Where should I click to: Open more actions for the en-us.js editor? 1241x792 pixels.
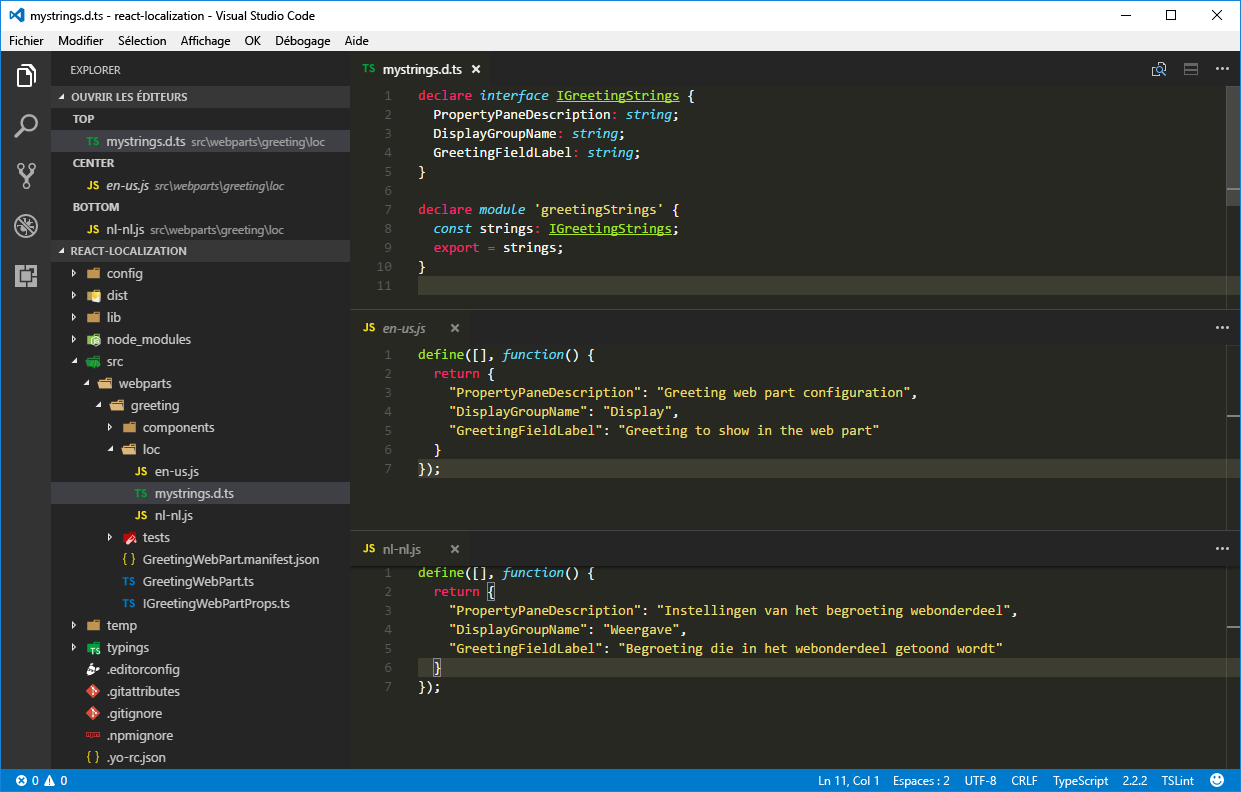pos(1222,327)
